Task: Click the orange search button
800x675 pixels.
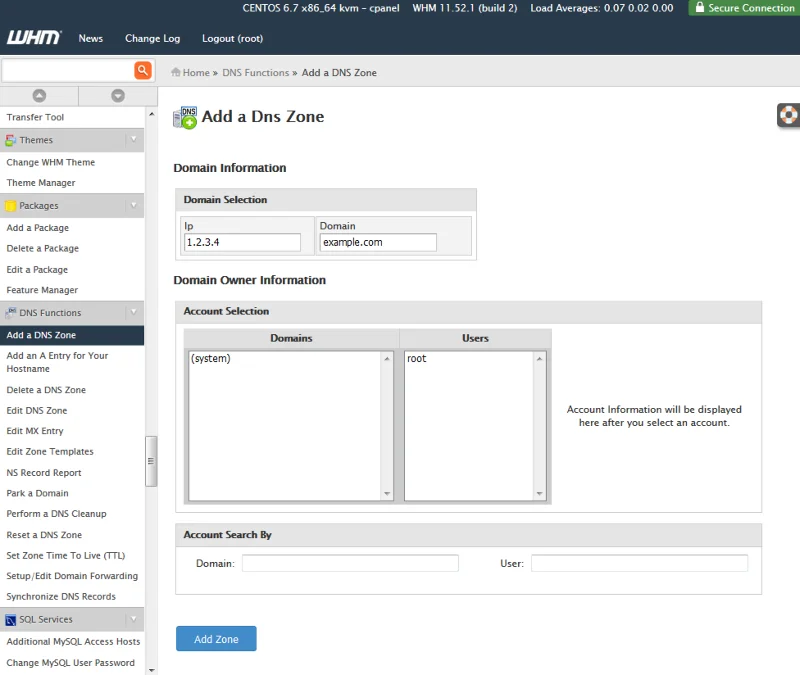Action: 143,70
